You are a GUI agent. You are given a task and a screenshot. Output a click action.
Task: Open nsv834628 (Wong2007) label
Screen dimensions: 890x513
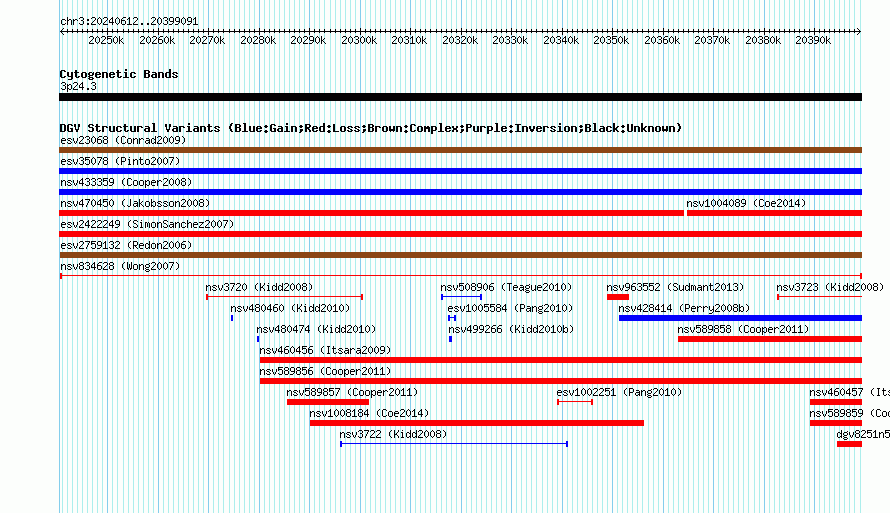120,266
